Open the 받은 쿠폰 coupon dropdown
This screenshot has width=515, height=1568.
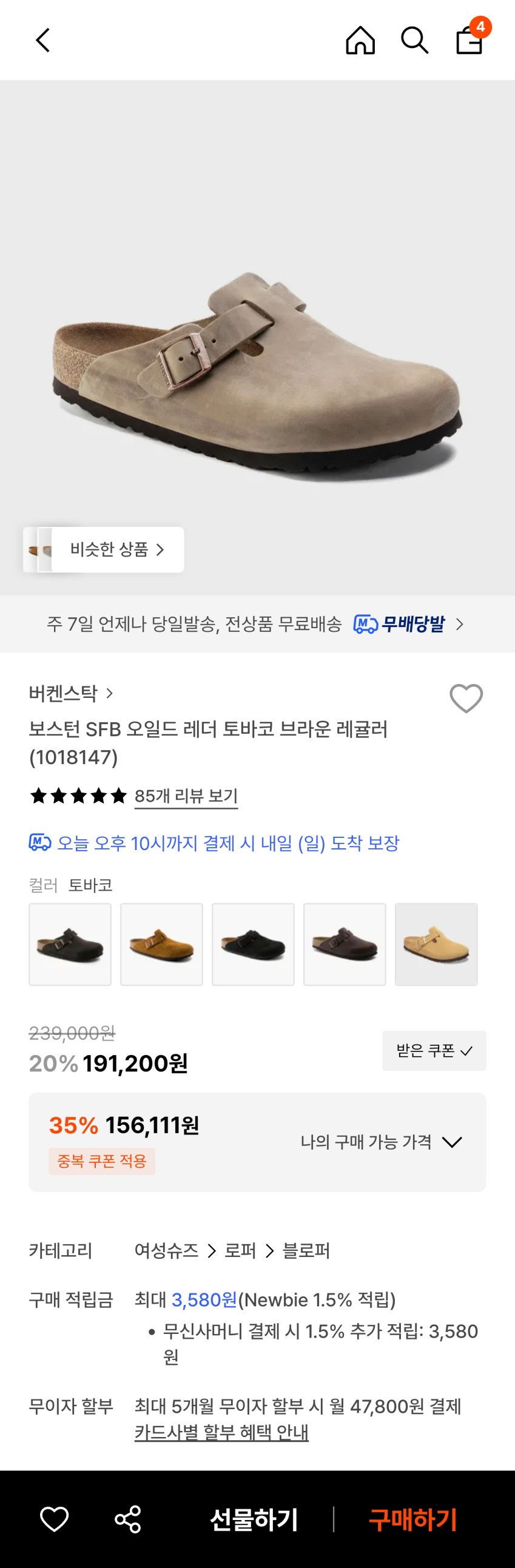434,1051
